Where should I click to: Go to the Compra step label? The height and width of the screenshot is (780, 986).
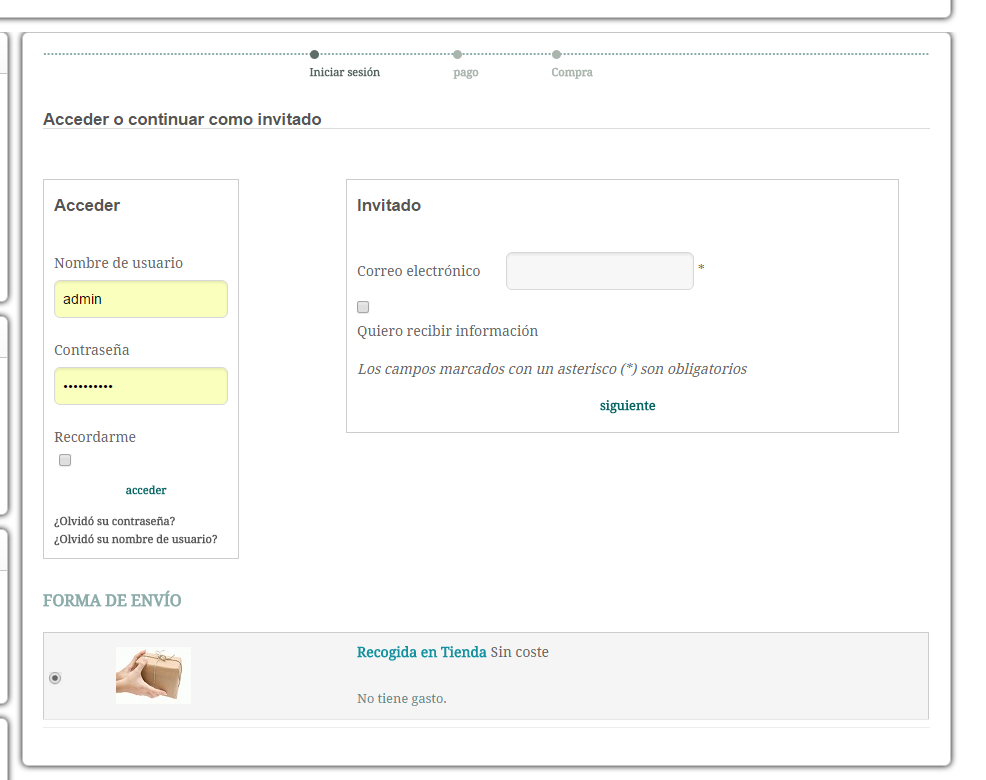[x=571, y=73]
